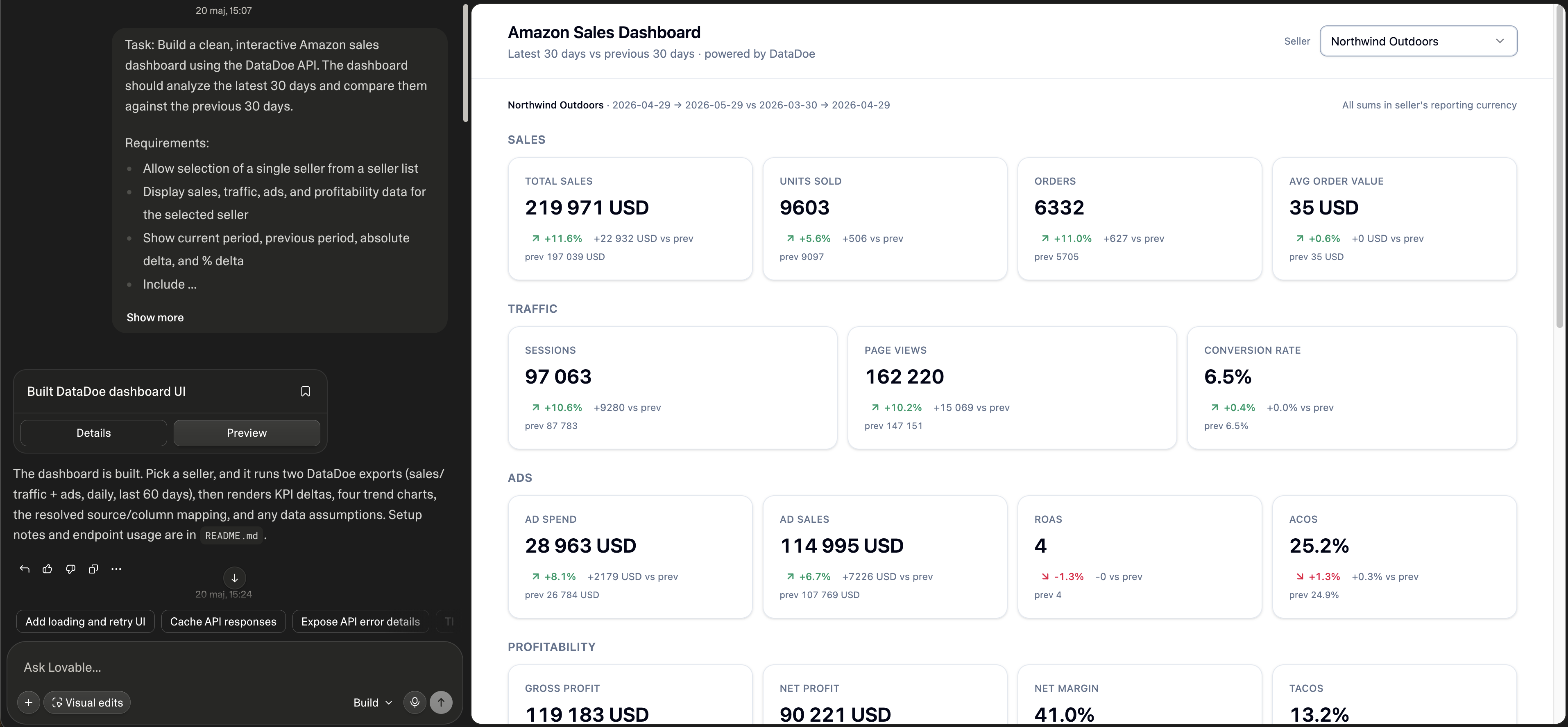Bookmark the Built DataDoe dashboard UI card
Screen dimensions: 1568x727
[306, 391]
